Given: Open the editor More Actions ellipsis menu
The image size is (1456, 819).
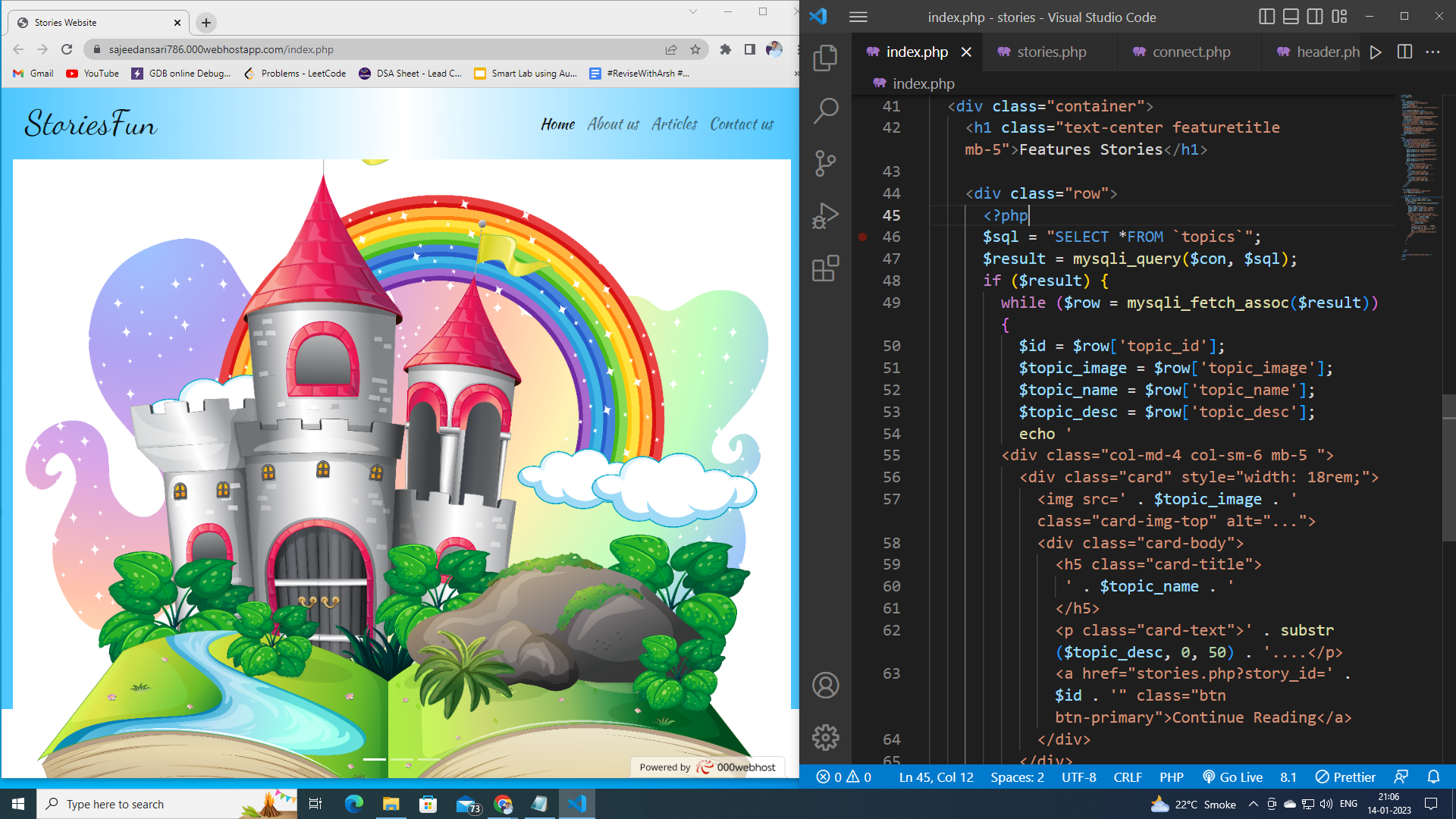Looking at the screenshot, I should click(1432, 52).
